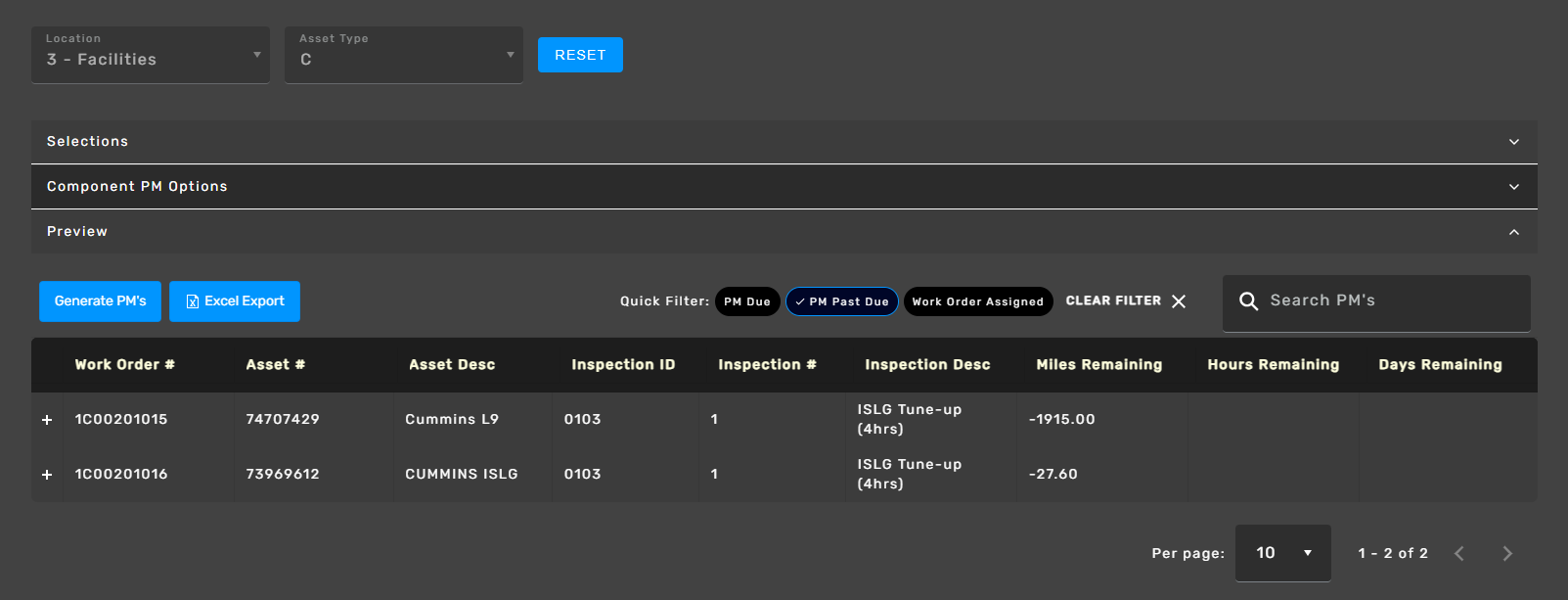
Task: Click the Generate PM's button
Action: click(x=100, y=301)
